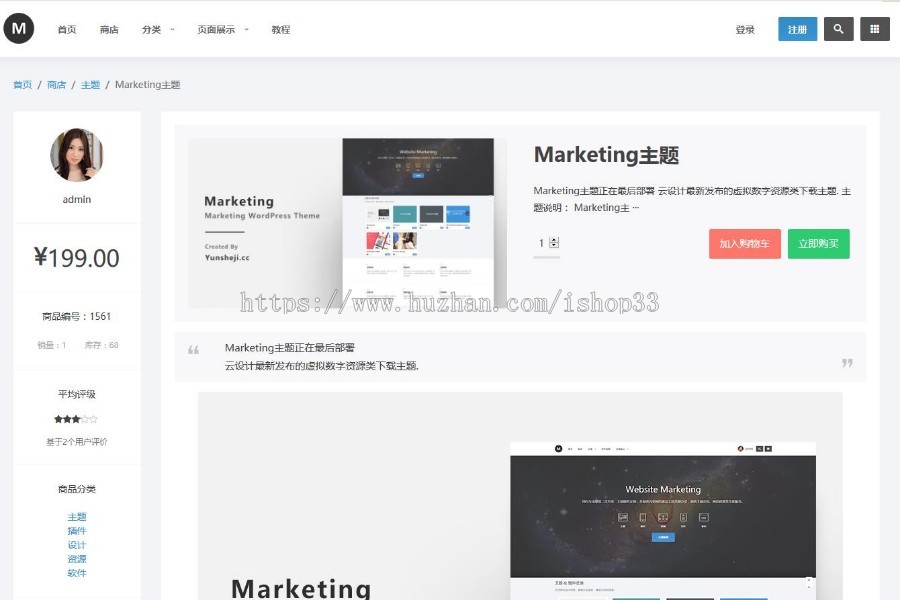The height and width of the screenshot is (600, 900).
Task: Expand the 页面展示 dropdown menu
Action: pos(223,29)
